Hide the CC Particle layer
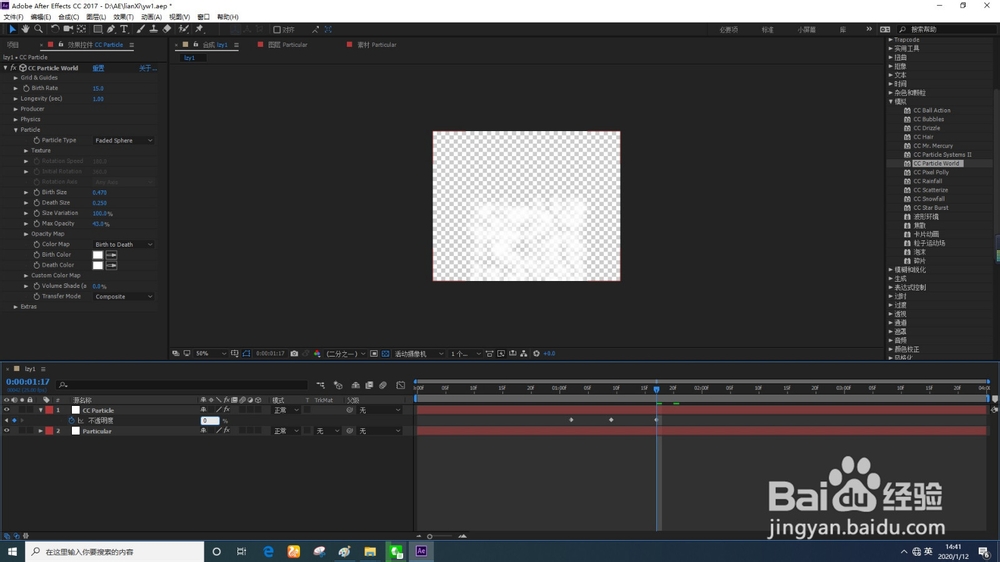The width and height of the screenshot is (1000, 562). coord(7,410)
